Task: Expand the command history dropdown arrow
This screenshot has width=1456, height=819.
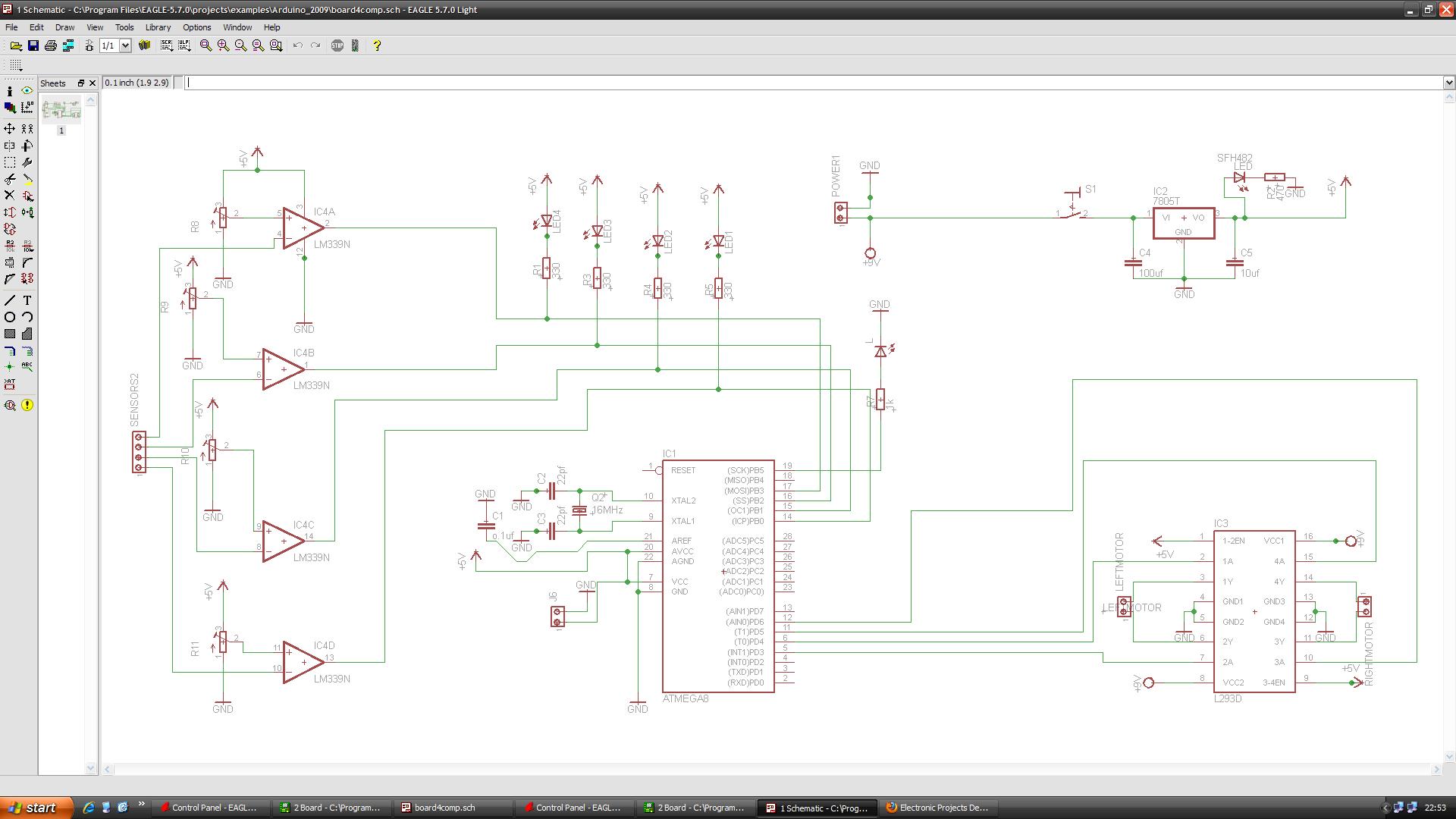Action: [1449, 83]
